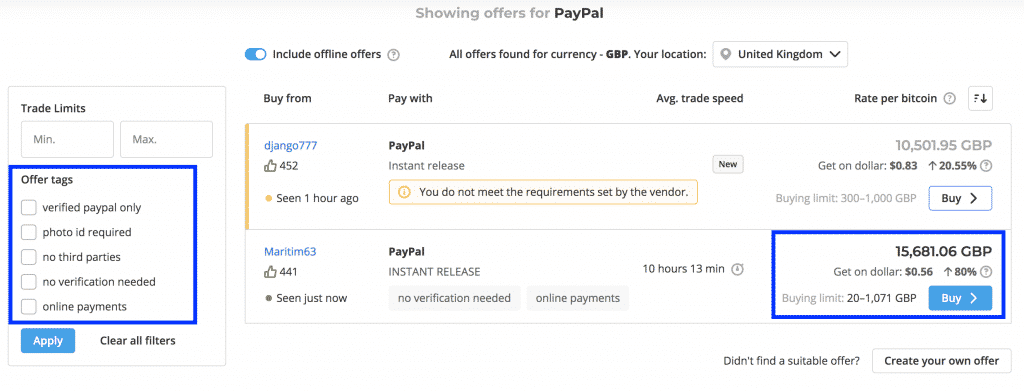Check the no third parties tag
1024x391 pixels.
(x=29, y=257)
